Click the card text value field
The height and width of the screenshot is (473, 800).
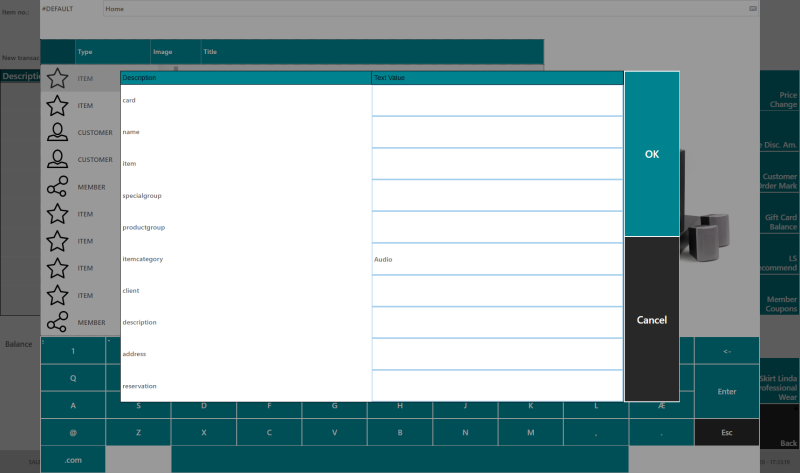pos(497,100)
